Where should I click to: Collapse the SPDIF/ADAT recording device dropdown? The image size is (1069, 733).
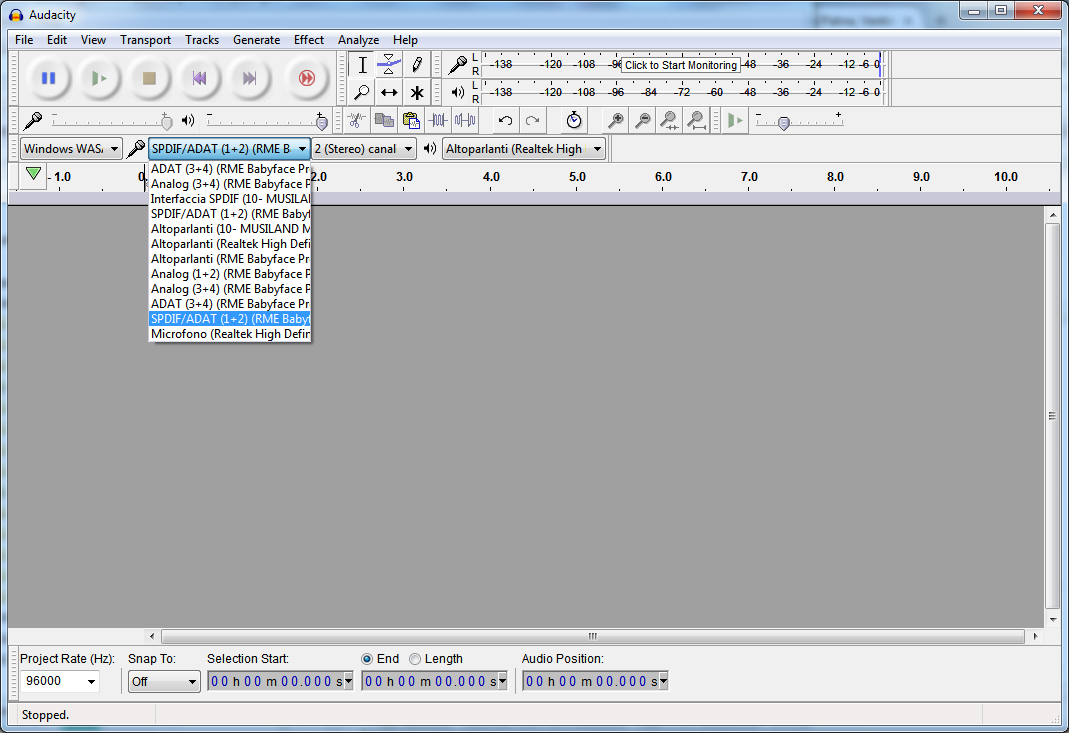(229, 149)
